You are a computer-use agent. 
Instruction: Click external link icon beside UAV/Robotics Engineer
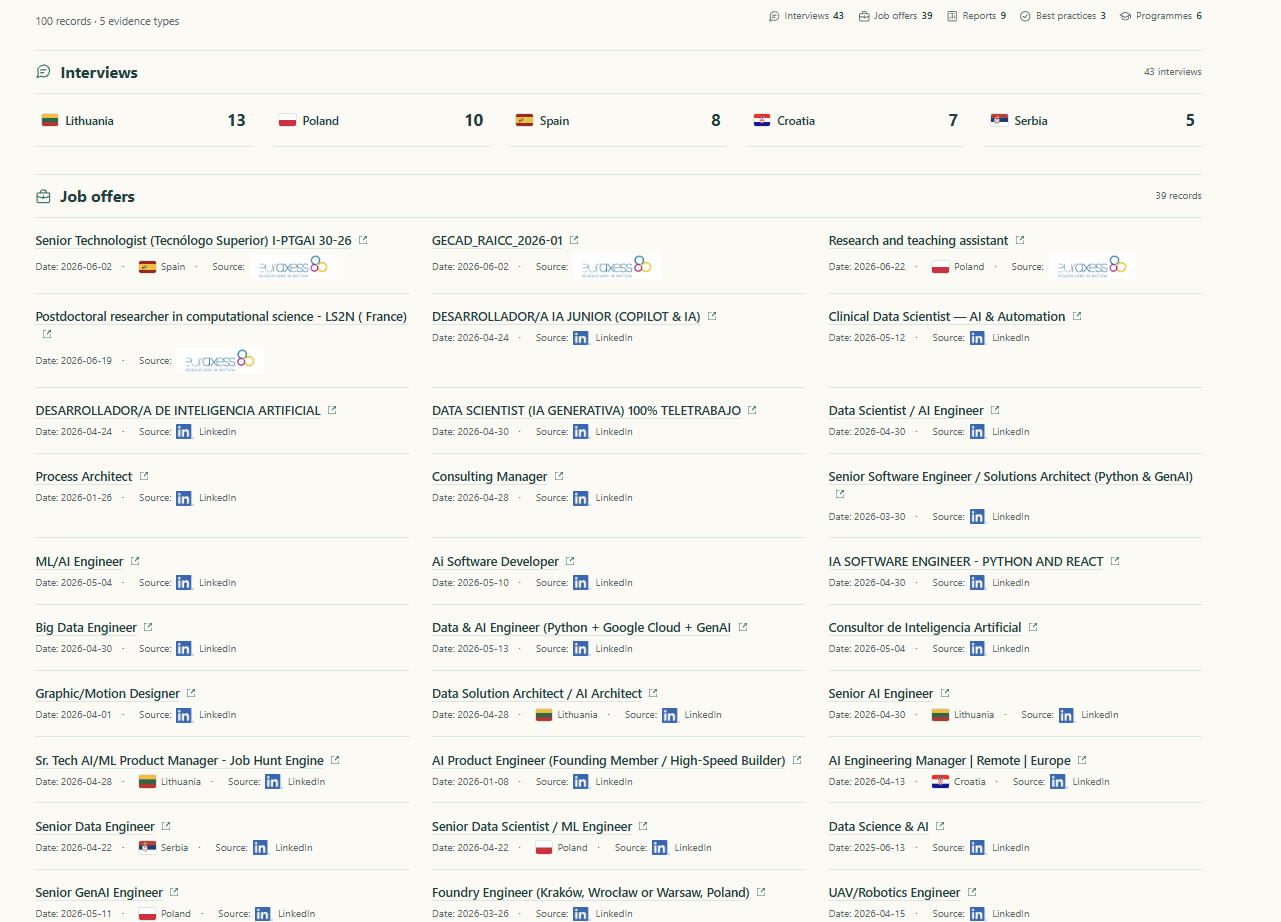click(x=972, y=892)
